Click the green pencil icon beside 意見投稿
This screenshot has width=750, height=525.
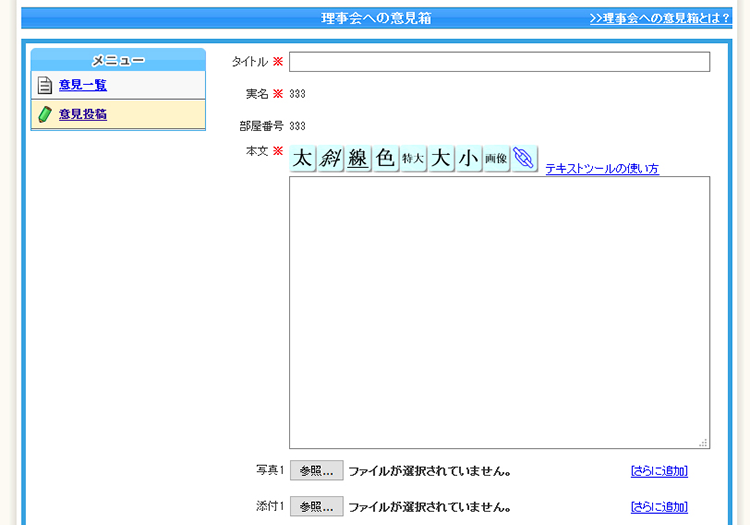tap(45, 114)
